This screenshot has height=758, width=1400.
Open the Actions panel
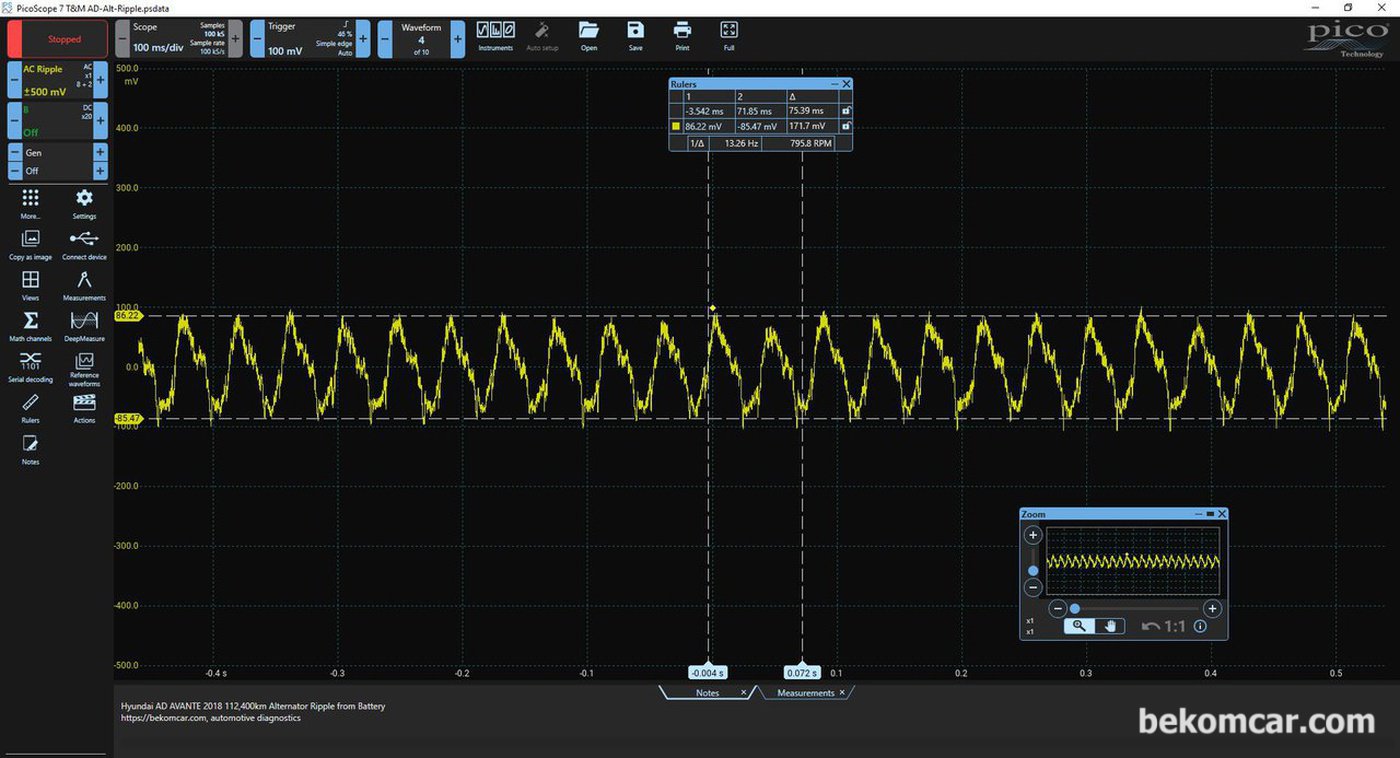(x=84, y=407)
